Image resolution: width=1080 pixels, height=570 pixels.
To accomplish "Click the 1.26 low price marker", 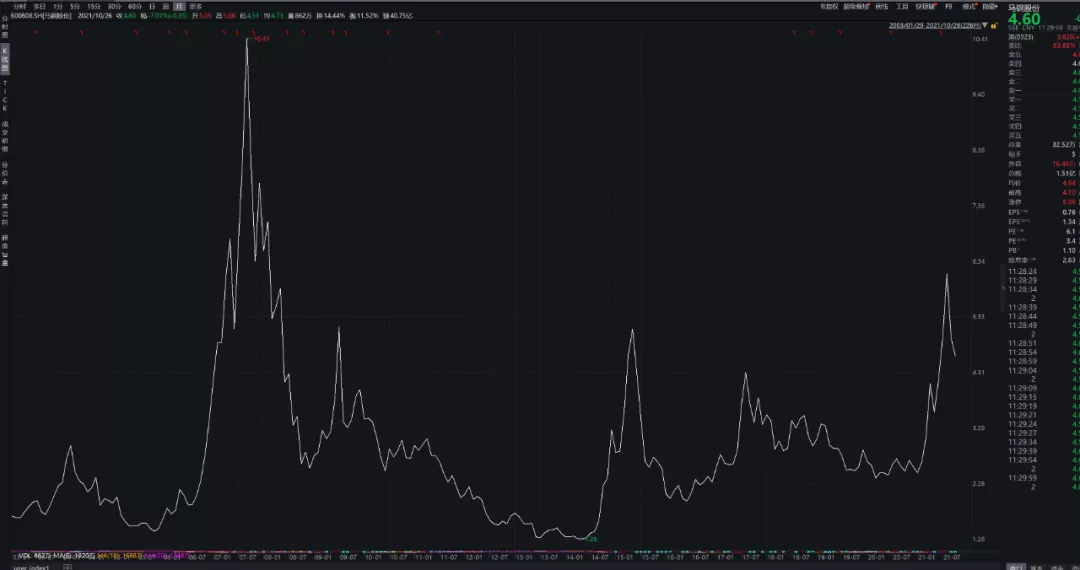I will pyautogui.click(x=591, y=539).
